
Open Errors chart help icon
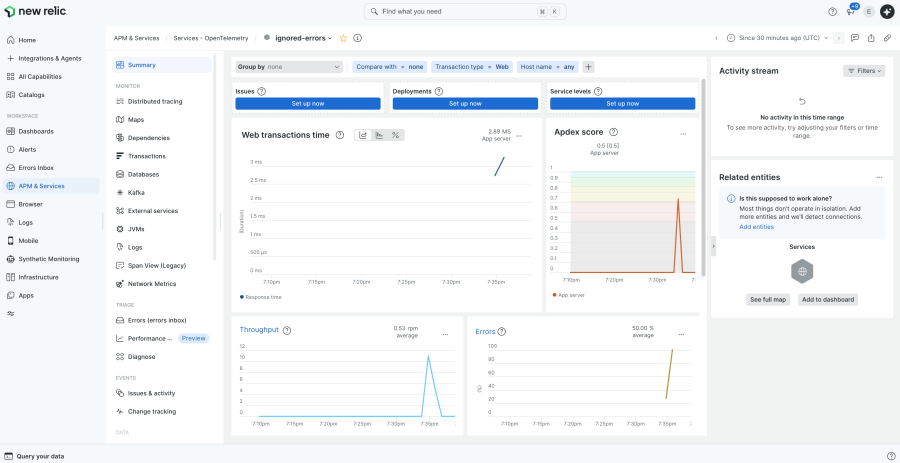[x=502, y=332]
